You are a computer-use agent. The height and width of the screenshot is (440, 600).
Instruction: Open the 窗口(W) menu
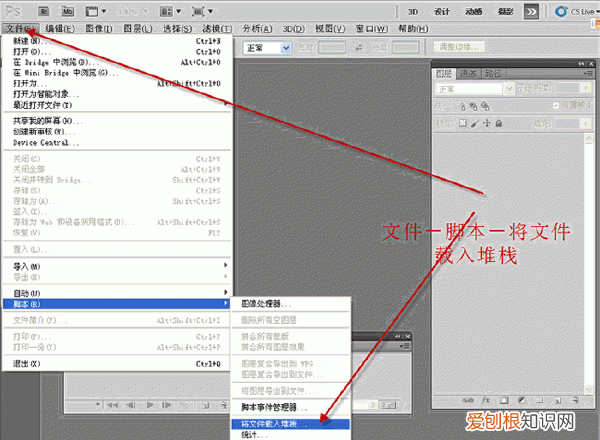[372, 29]
